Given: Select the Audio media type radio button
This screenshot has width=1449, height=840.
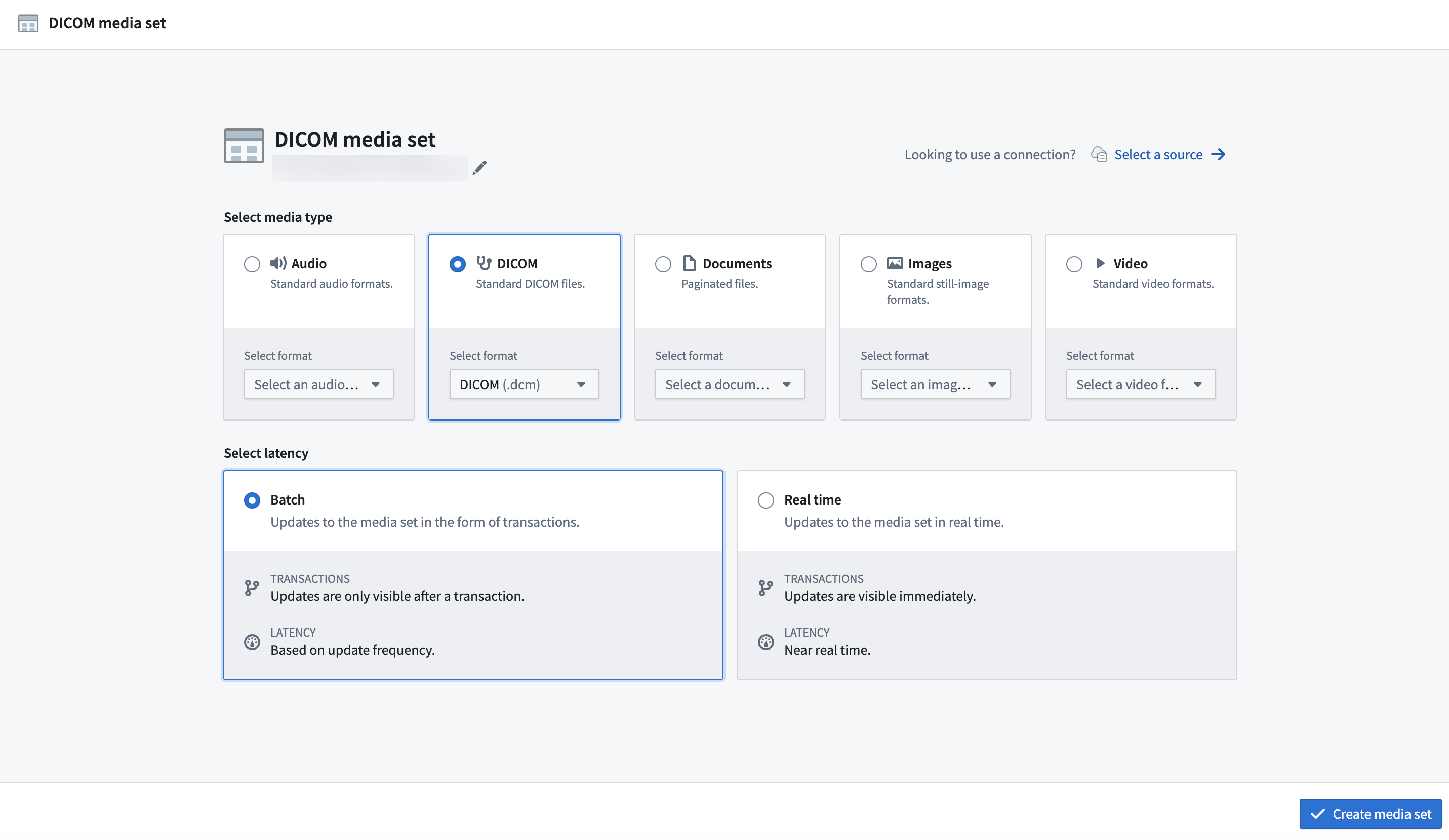Looking at the screenshot, I should (252, 264).
